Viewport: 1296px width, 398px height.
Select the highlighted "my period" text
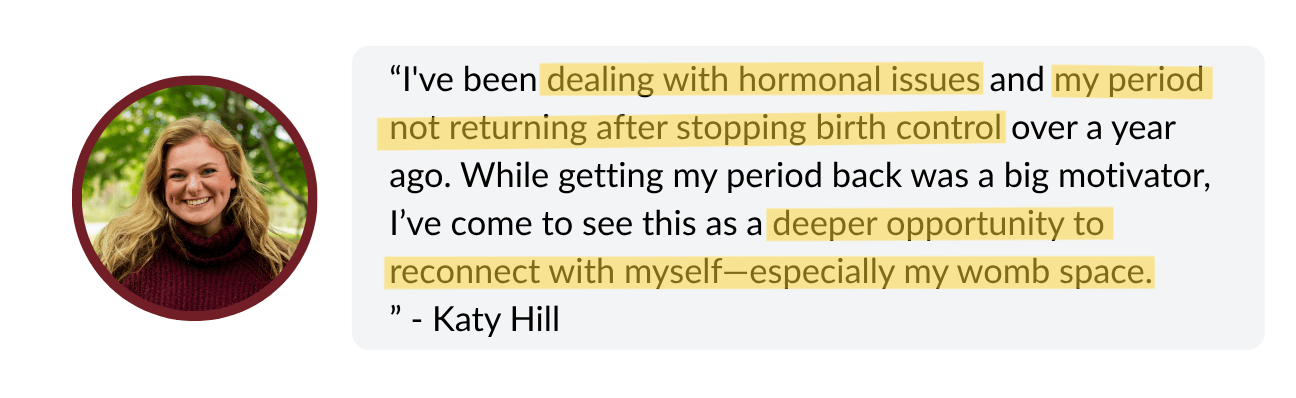coord(1130,80)
